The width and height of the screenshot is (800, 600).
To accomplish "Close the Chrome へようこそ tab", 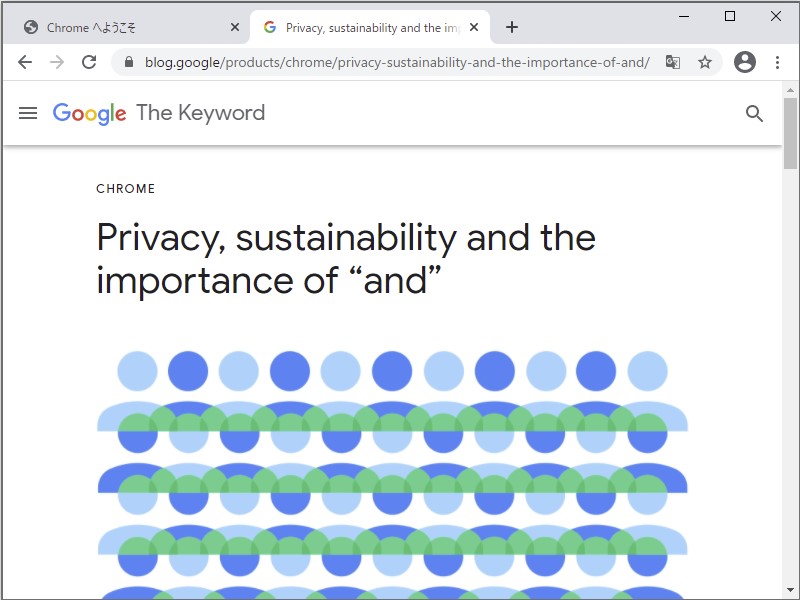I will tap(234, 27).
